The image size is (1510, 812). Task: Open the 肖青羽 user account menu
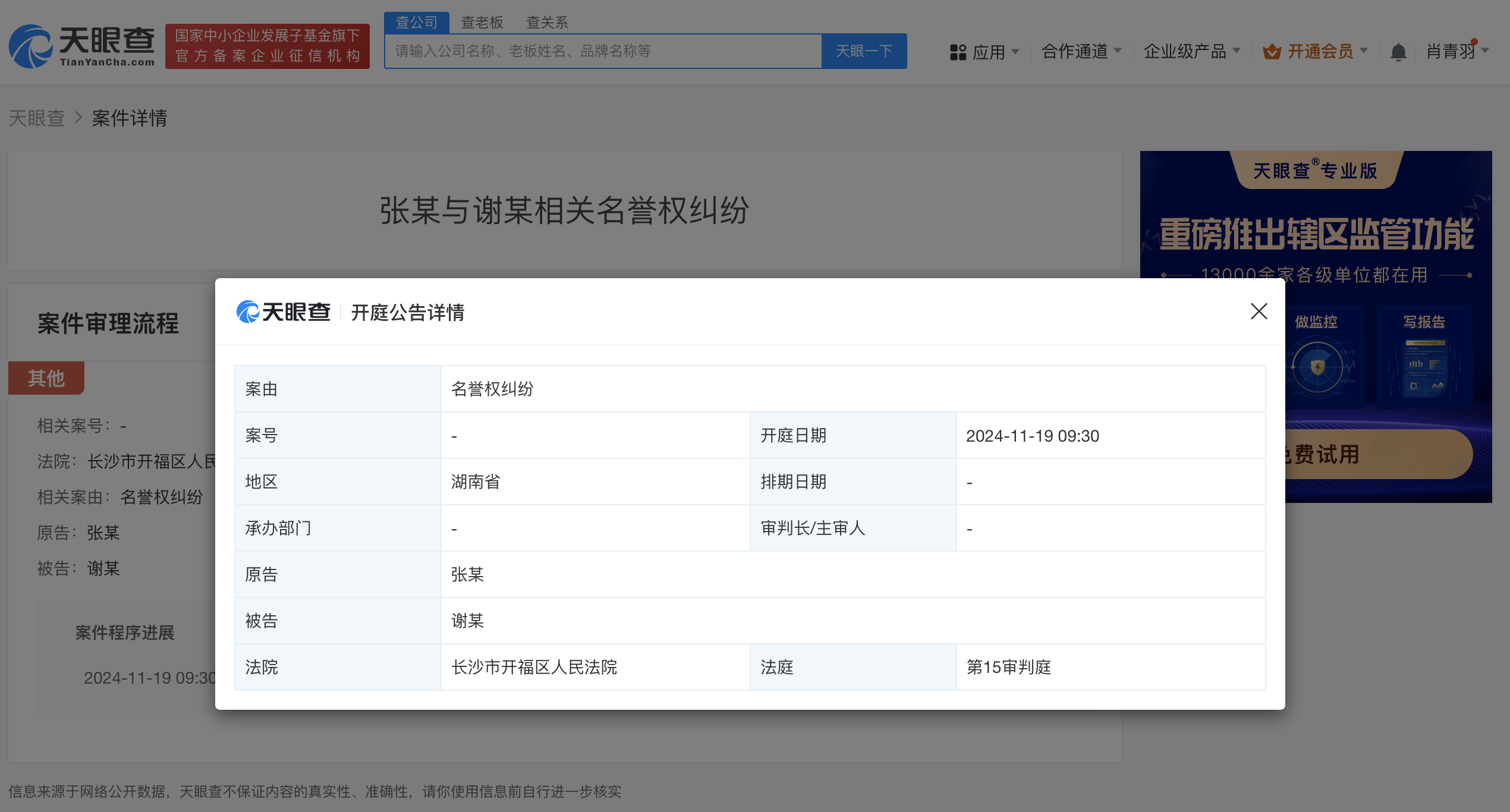point(1457,52)
